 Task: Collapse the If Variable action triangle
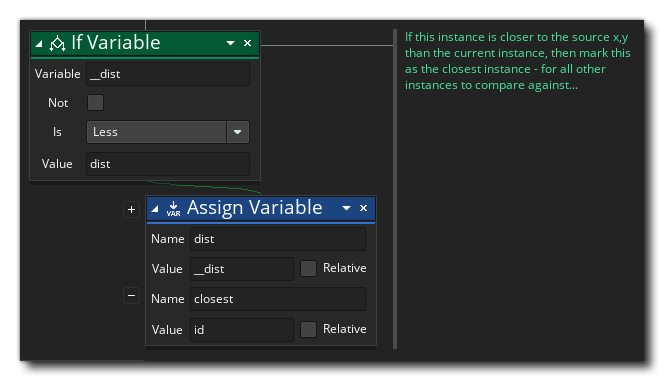(x=39, y=43)
